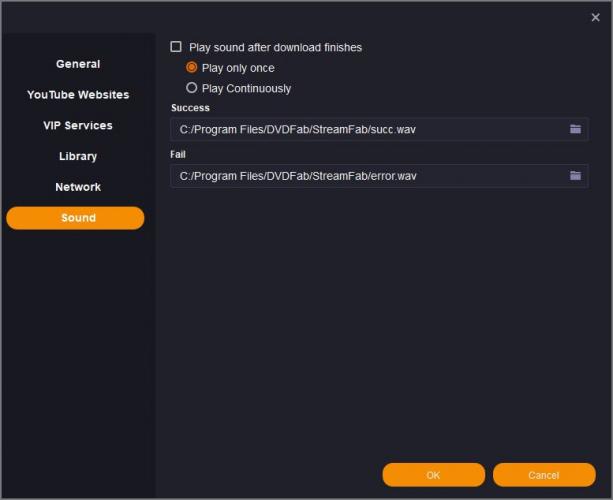Click the 'Play only once' label text
The width and height of the screenshot is (613, 500).
(x=238, y=68)
